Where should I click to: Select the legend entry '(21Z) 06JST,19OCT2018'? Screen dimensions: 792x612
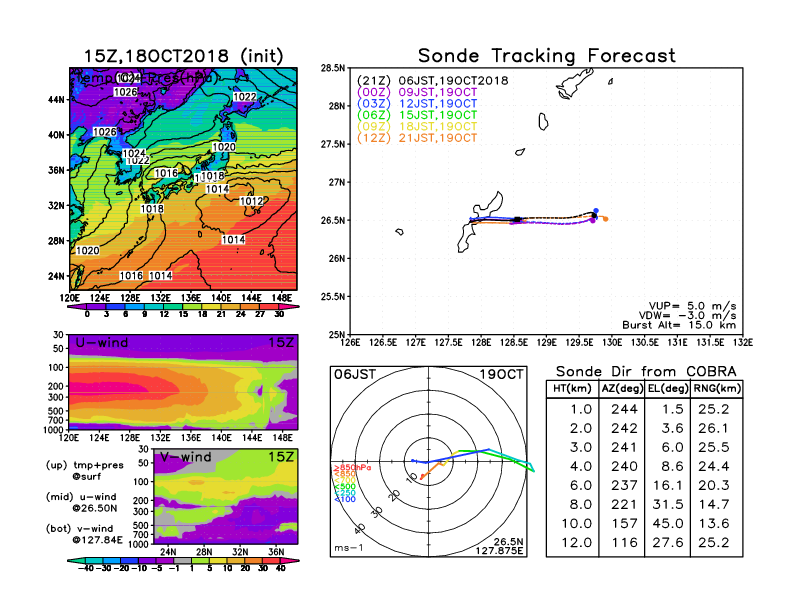click(432, 81)
